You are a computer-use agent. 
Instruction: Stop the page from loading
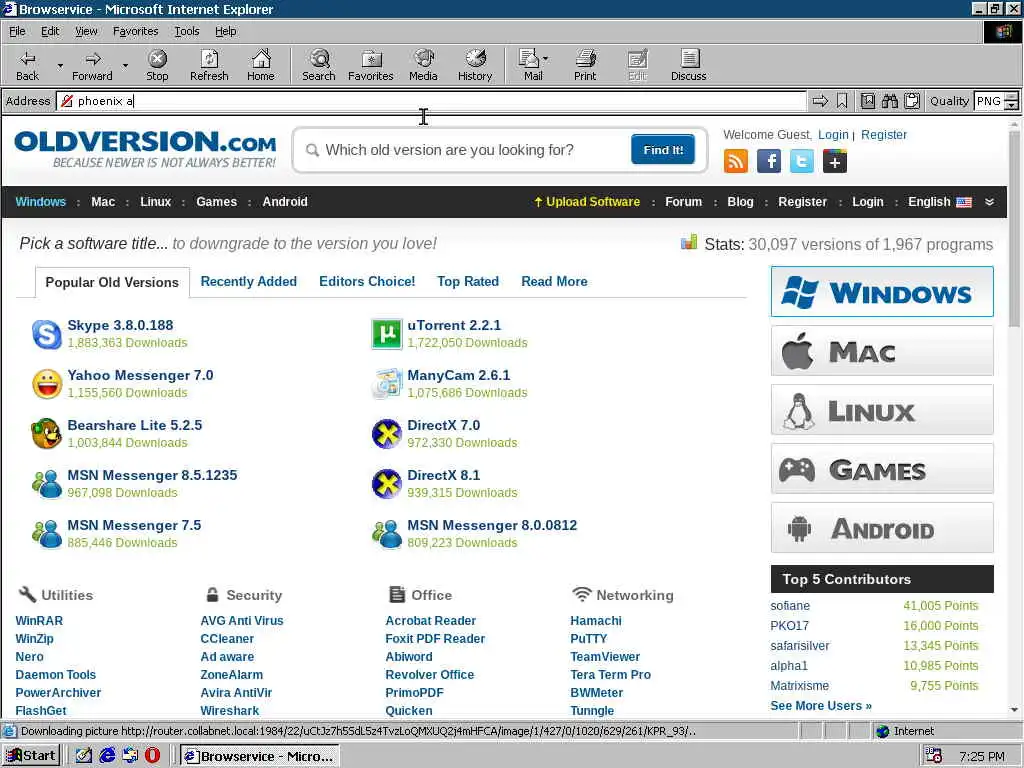click(x=157, y=65)
